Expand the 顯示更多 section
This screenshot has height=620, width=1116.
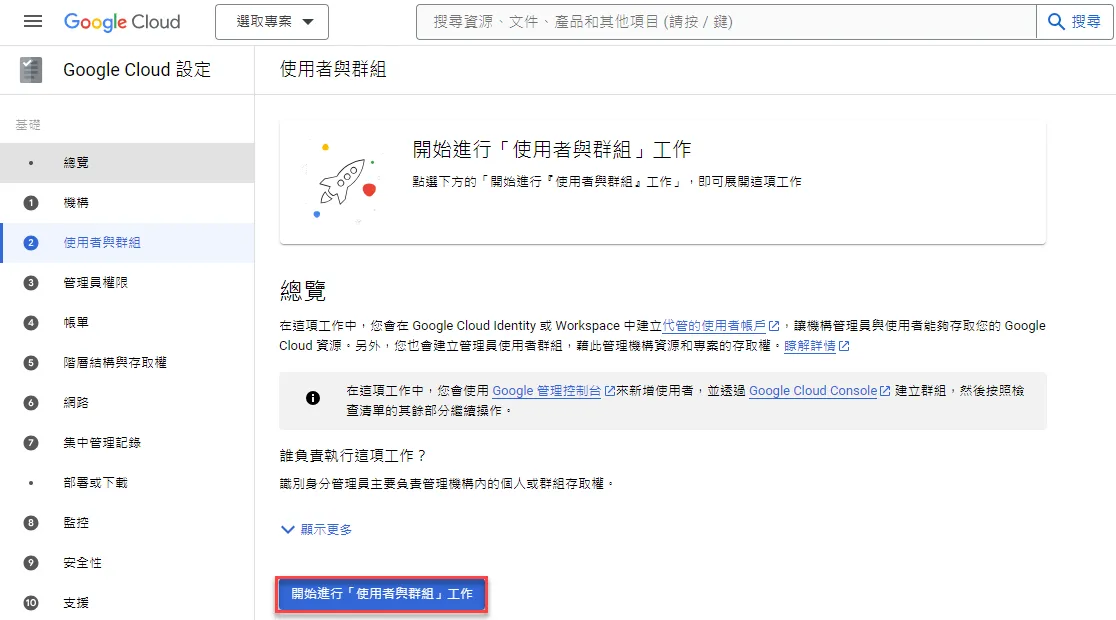317,529
